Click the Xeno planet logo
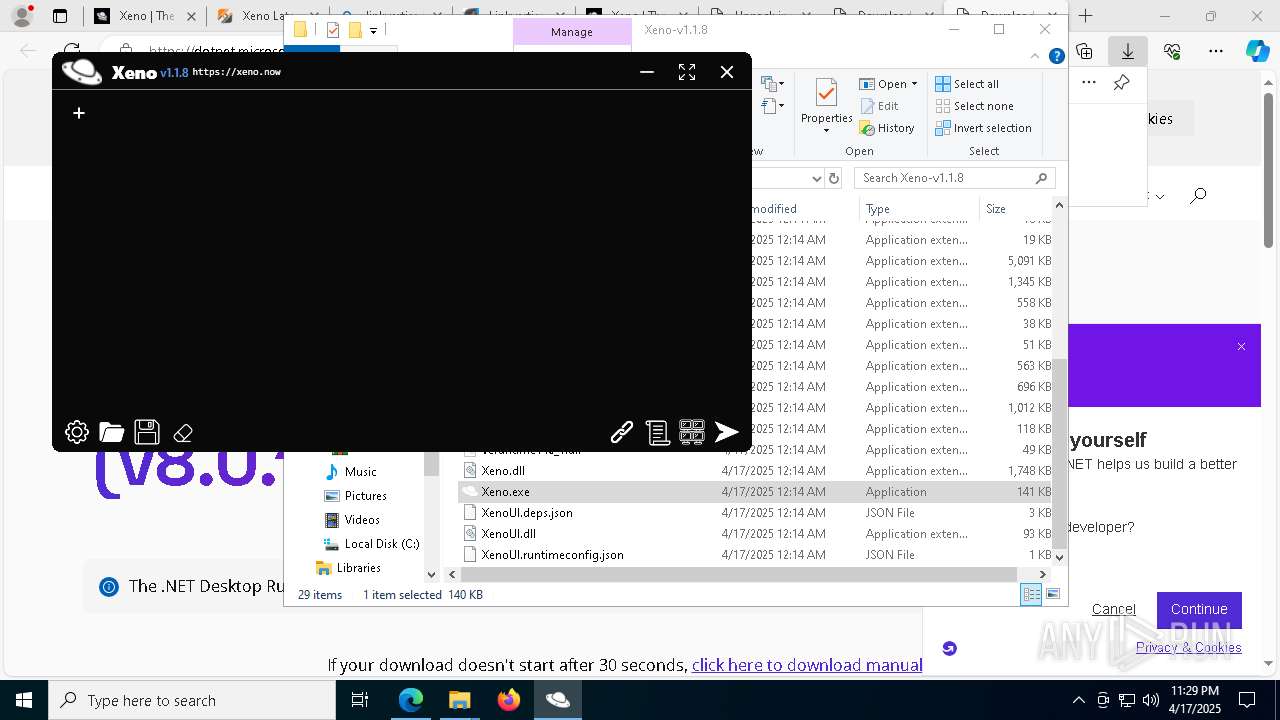Screen dimensions: 1280x720 point(82,72)
